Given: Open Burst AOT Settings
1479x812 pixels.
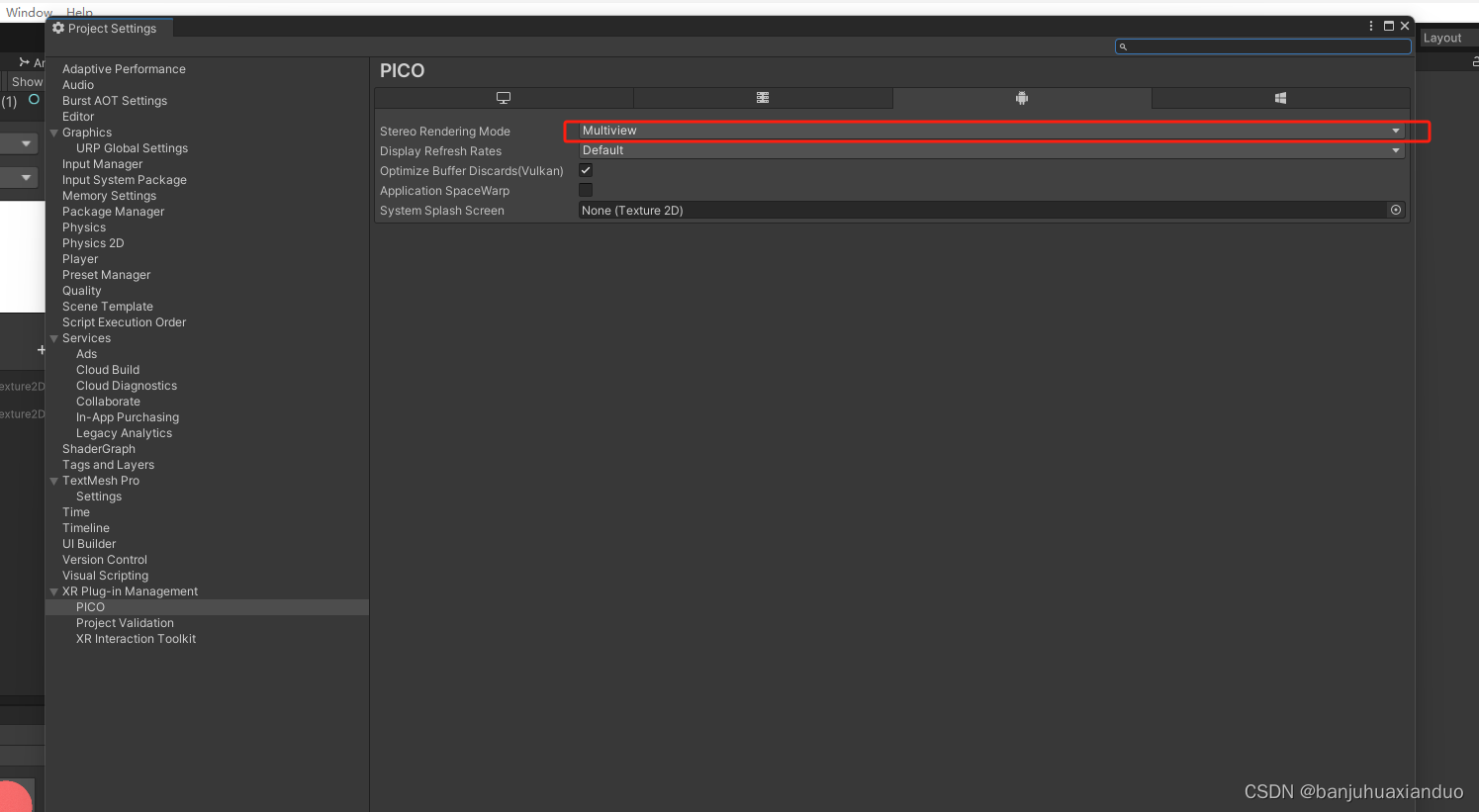Looking at the screenshot, I should 115,101.
